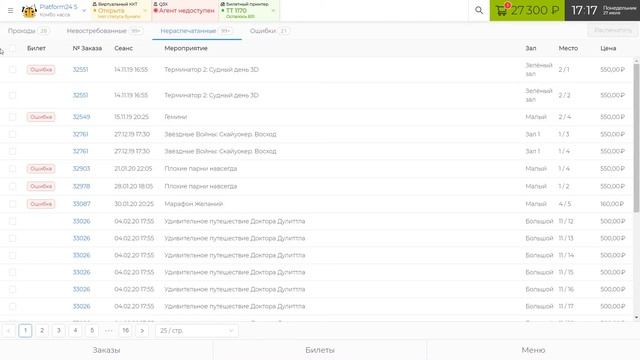Click the QSX agent unavailable status

(x=184, y=10)
